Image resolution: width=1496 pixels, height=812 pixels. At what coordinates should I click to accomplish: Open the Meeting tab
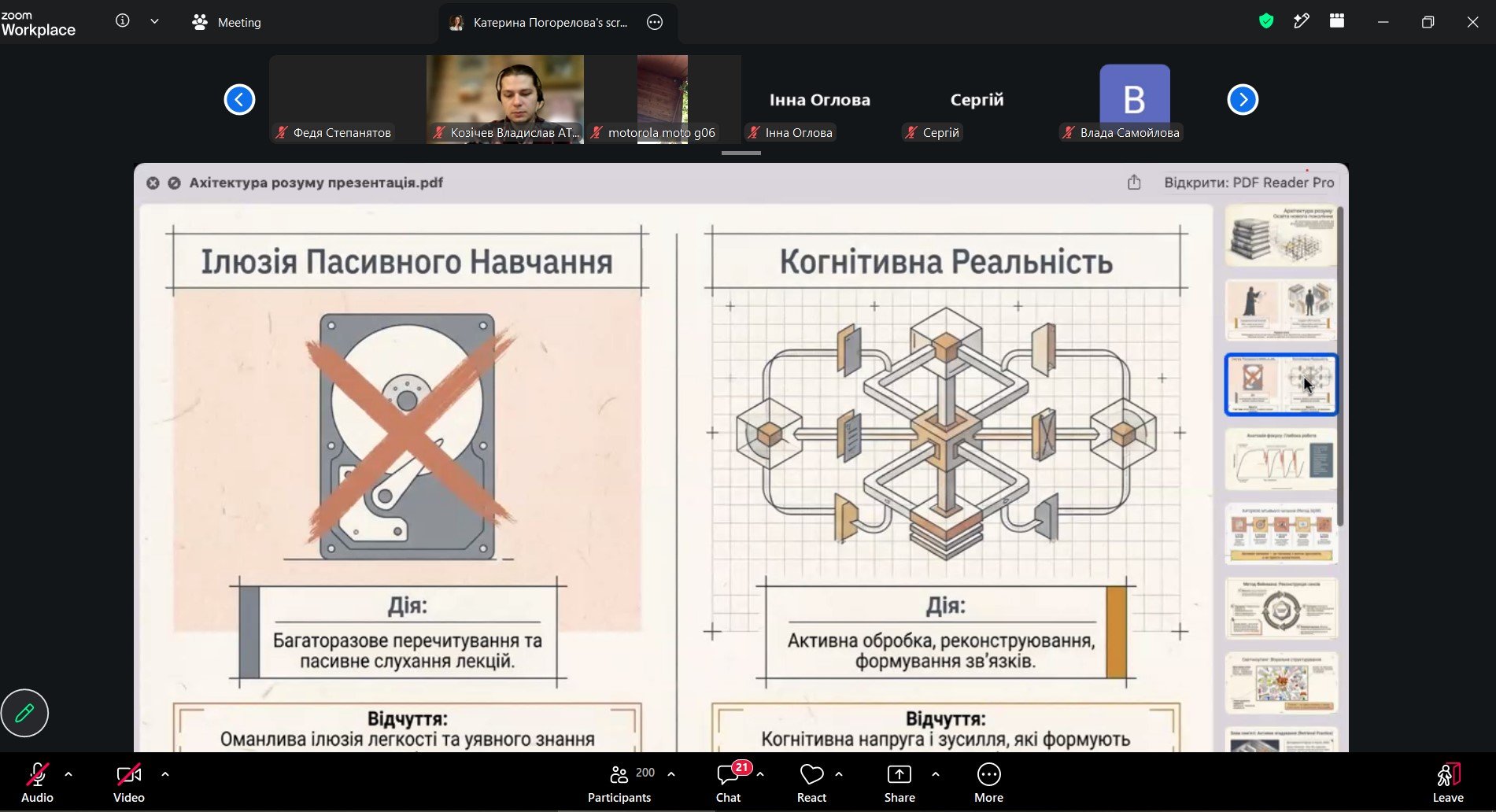pyautogui.click(x=227, y=22)
